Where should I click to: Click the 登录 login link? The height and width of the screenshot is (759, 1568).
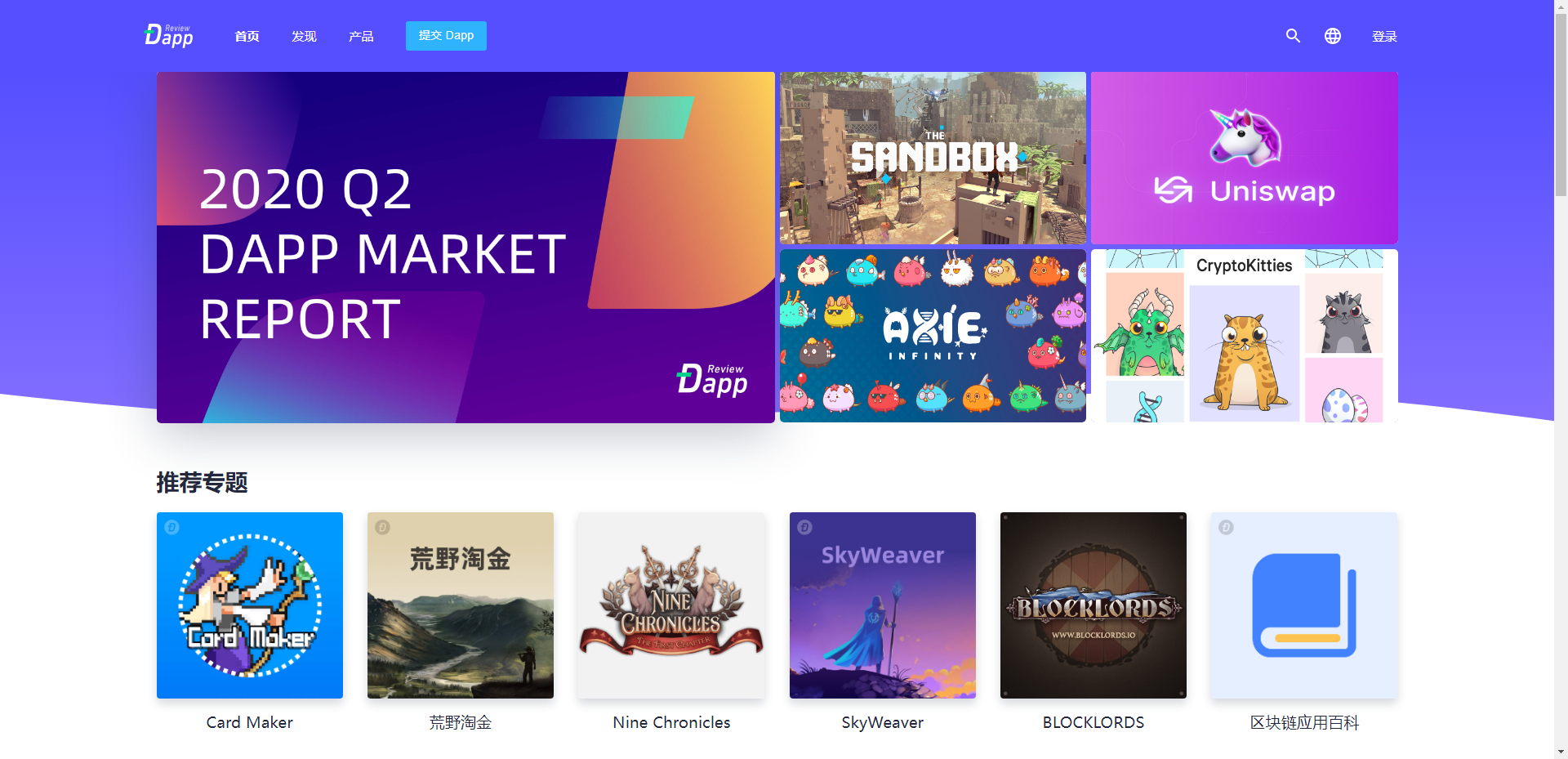point(1384,36)
